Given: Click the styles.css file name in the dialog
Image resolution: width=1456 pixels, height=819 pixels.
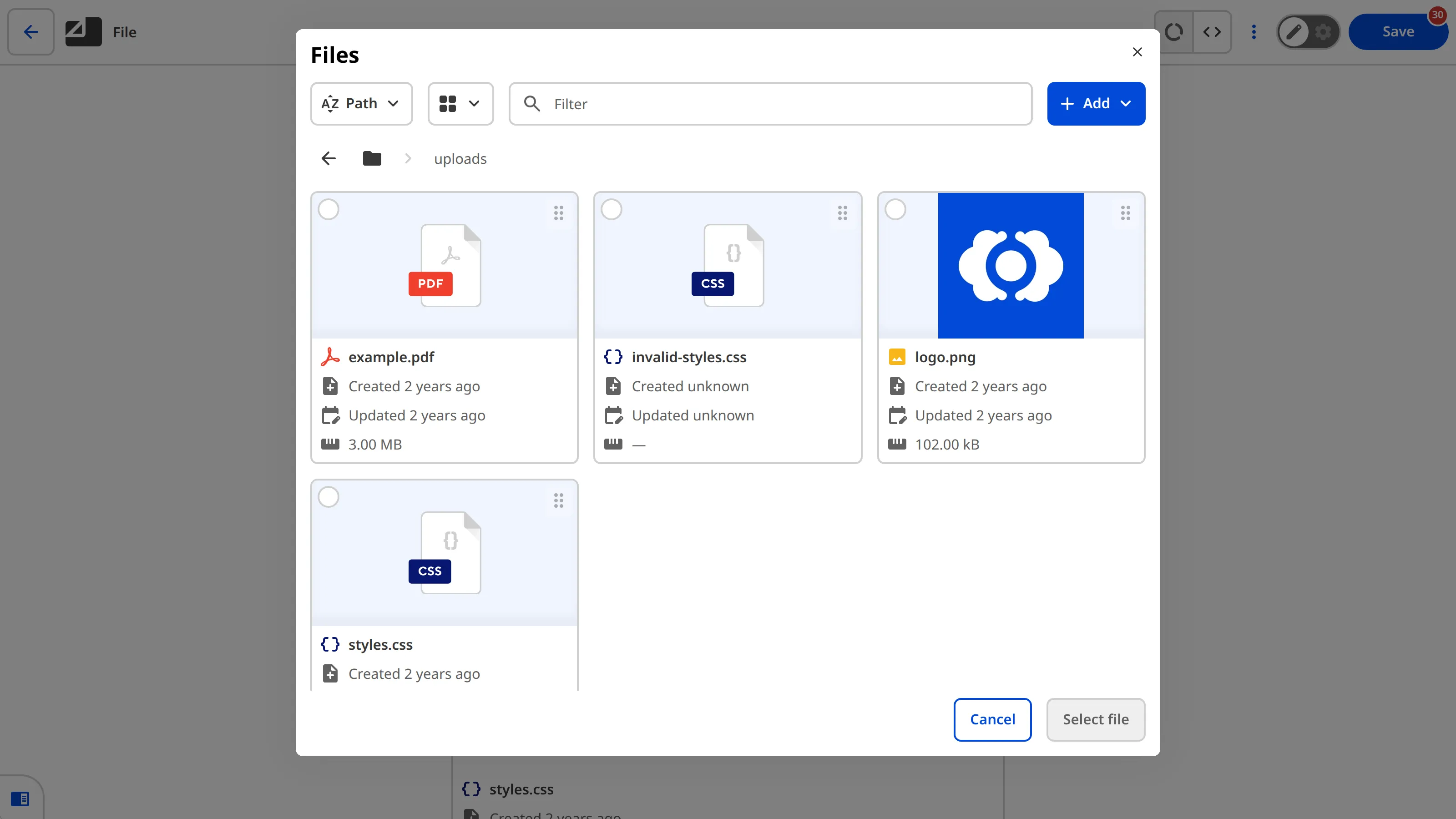Looking at the screenshot, I should (380, 645).
